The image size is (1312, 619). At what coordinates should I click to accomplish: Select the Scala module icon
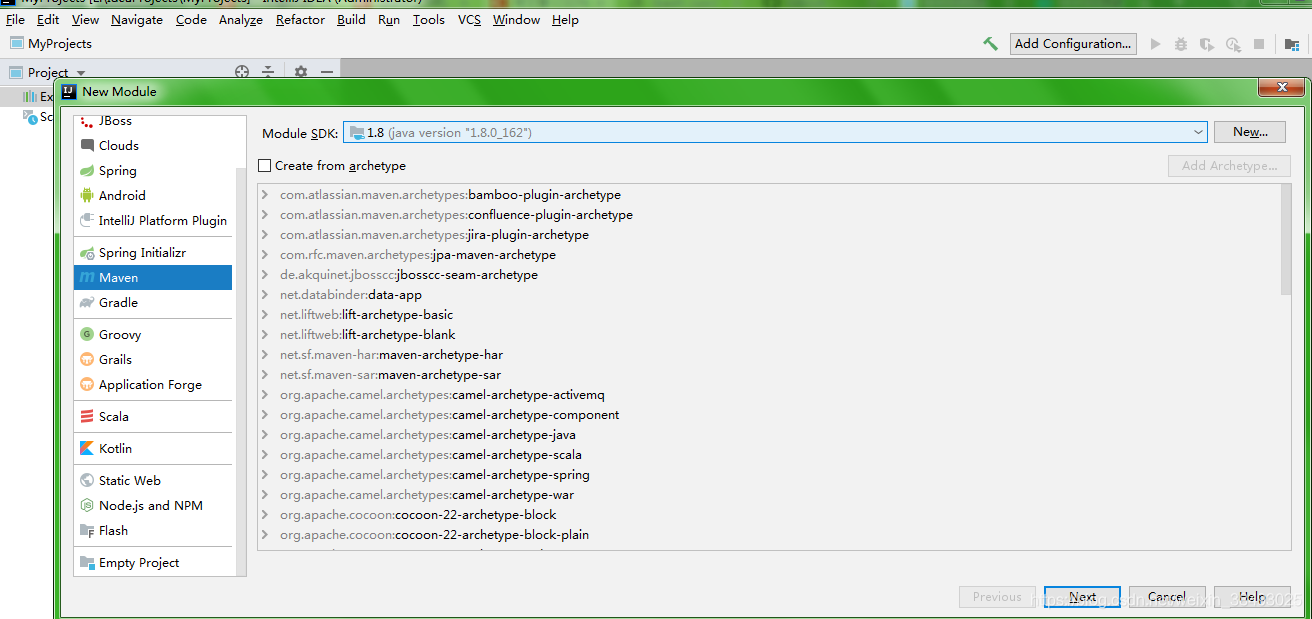[x=87, y=417]
